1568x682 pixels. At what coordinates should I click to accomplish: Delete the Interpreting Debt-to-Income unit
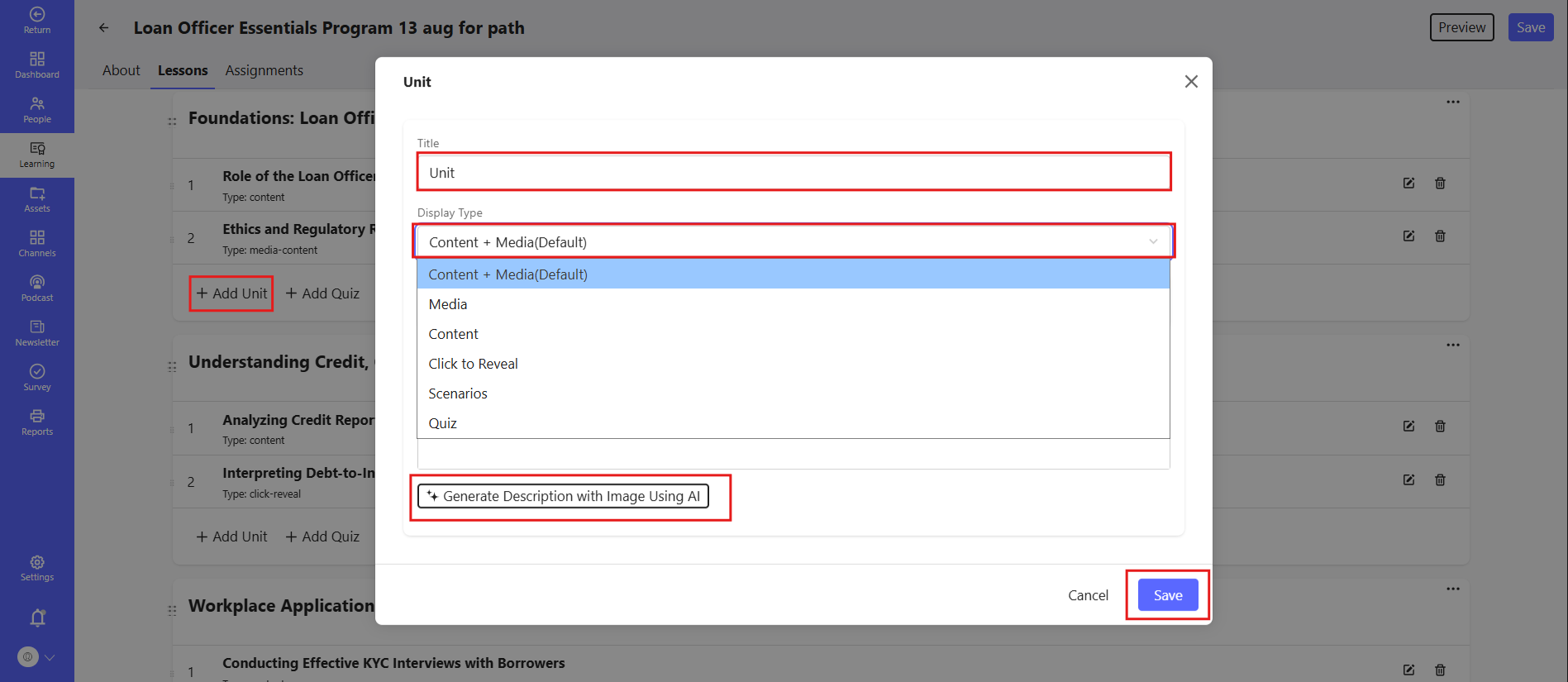pos(1440,479)
